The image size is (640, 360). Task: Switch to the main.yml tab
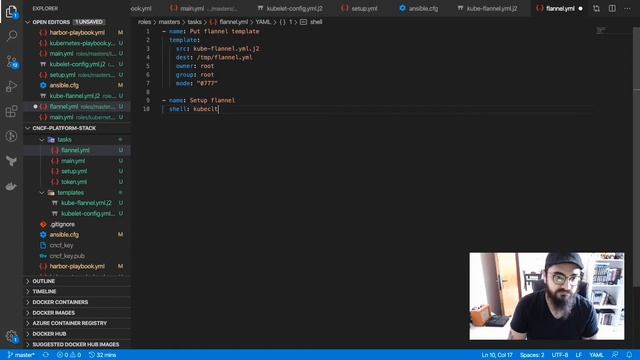pos(204,8)
